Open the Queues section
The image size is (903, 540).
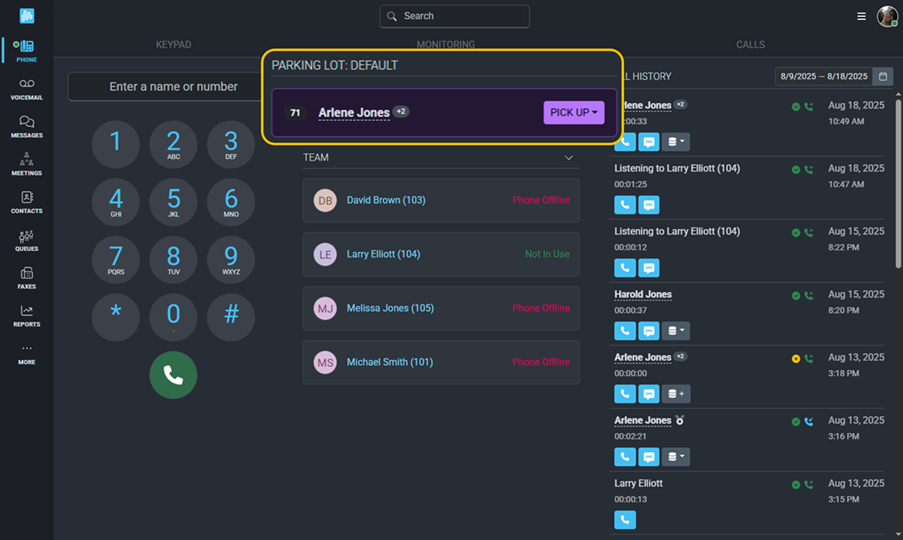[x=26, y=240]
